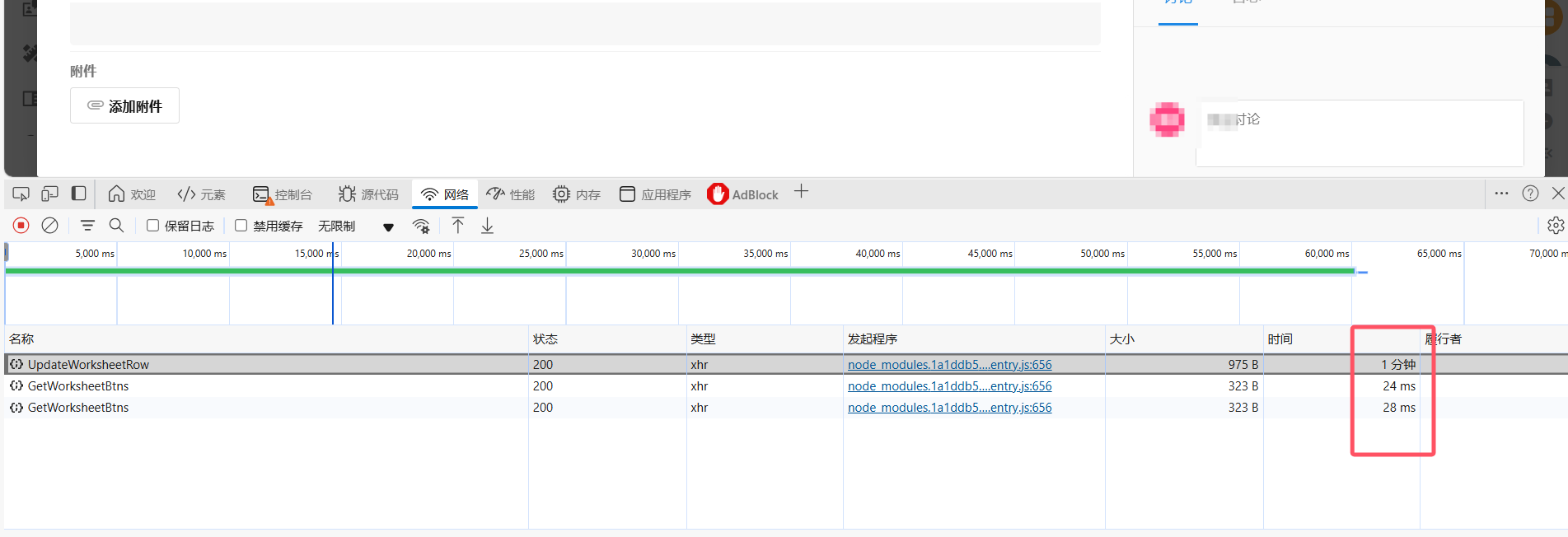Switch to the 控制台 tab
The width and height of the screenshot is (1568, 537).
[283, 194]
